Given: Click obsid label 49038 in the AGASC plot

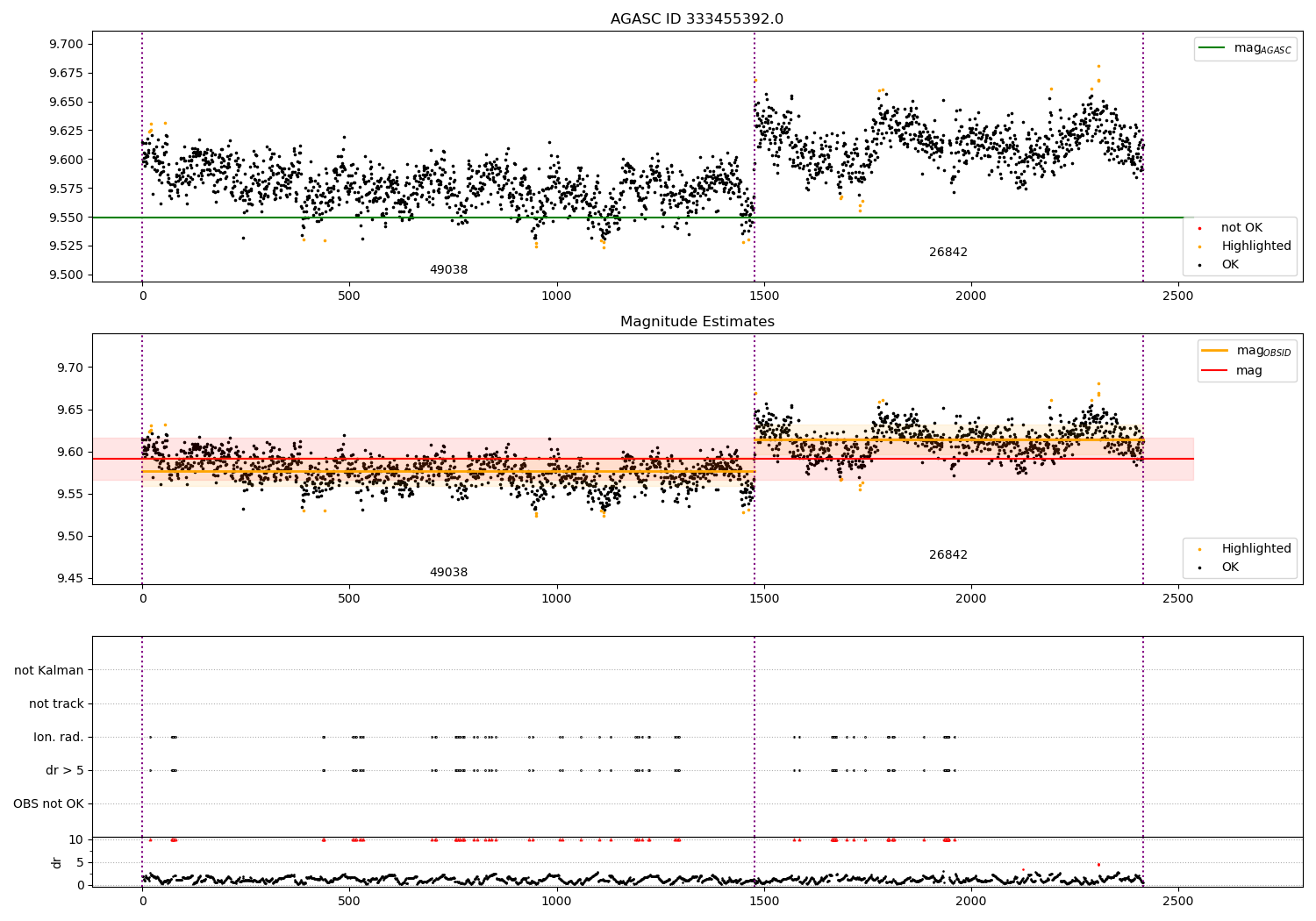Looking at the screenshot, I should pyautogui.click(x=448, y=270).
